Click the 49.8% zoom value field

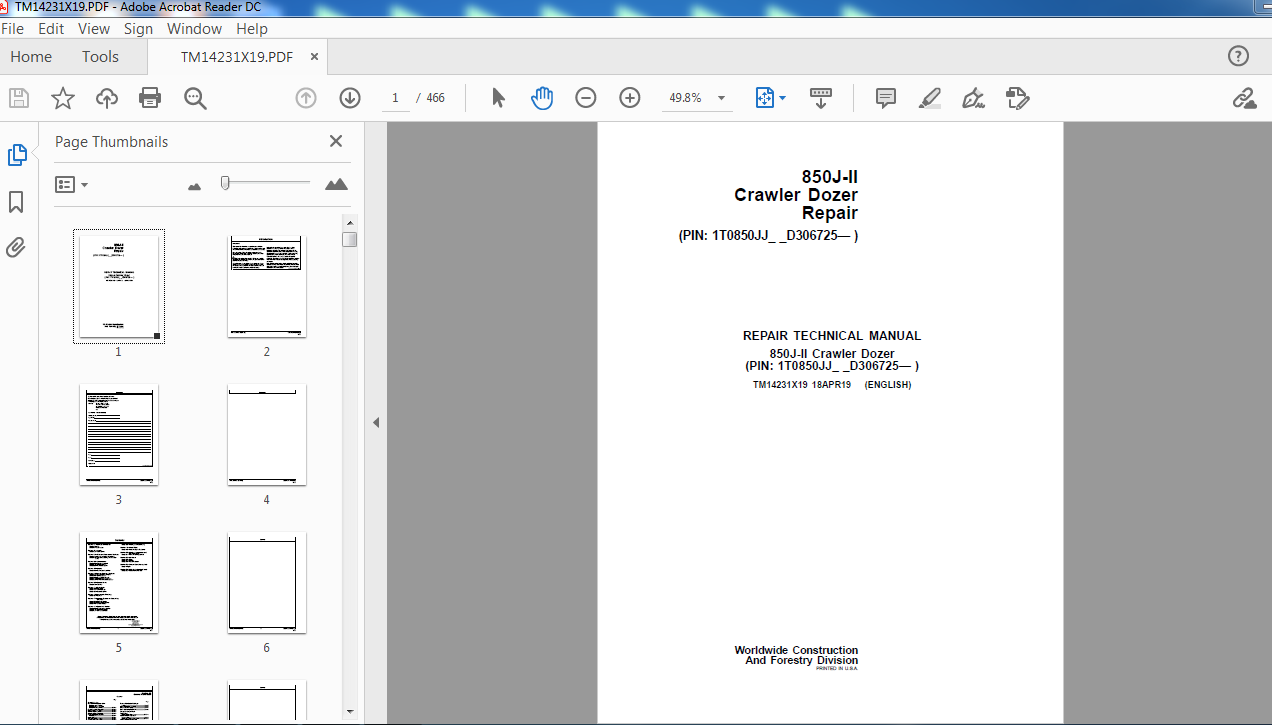(x=686, y=98)
